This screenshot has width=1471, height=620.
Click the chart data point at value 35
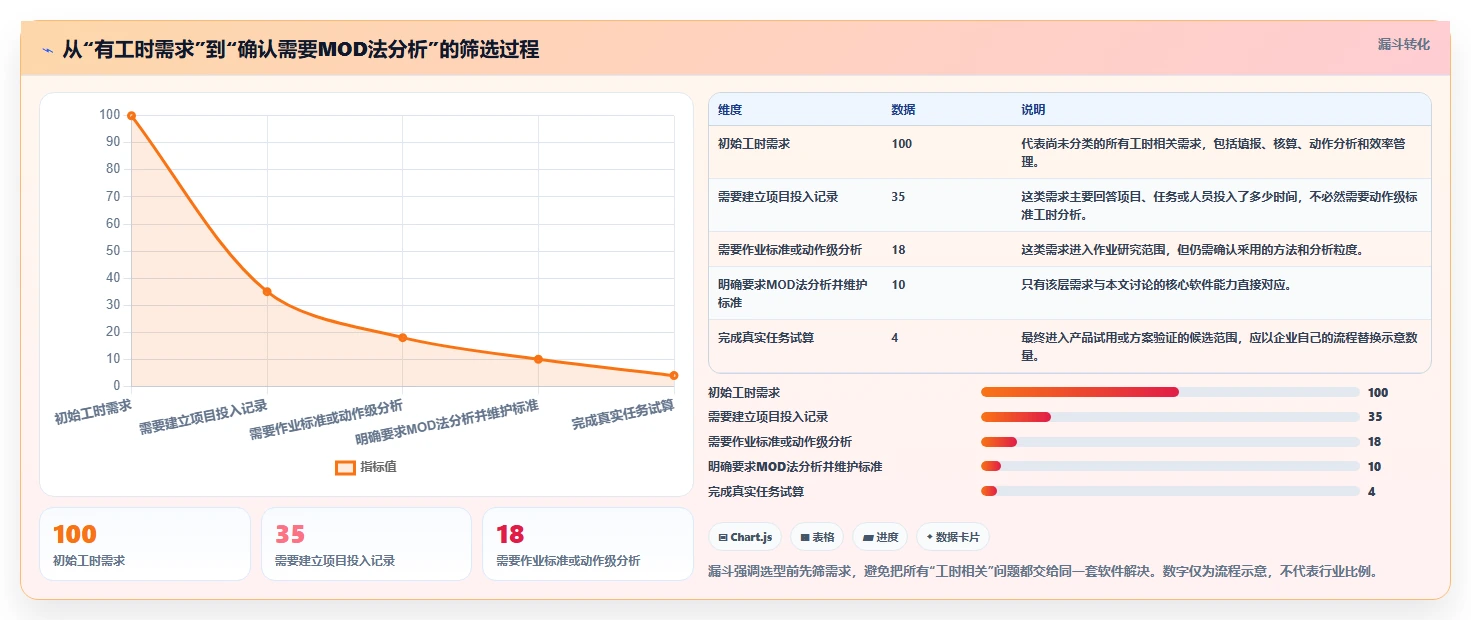(x=267, y=291)
